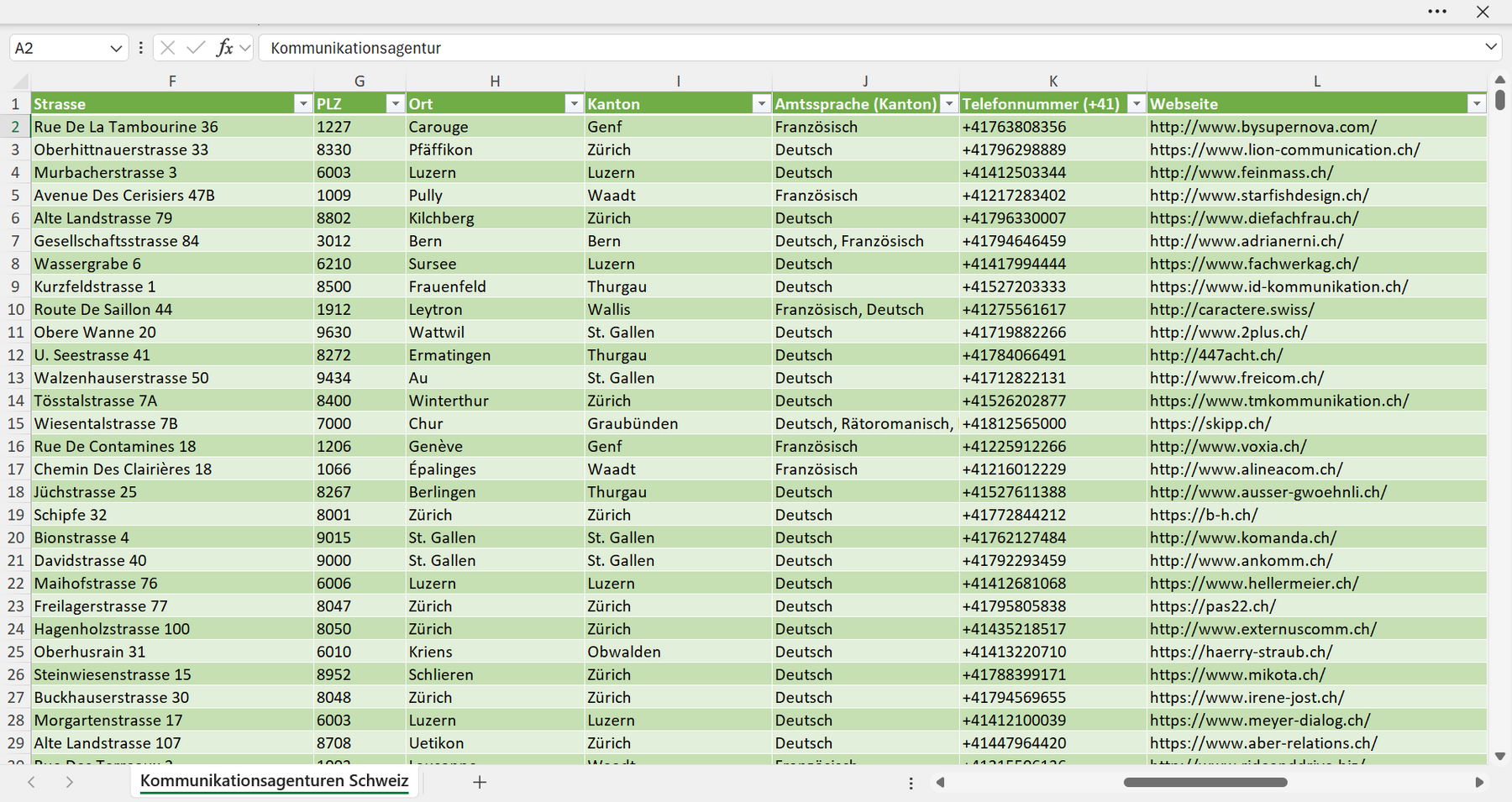Select column G header
This screenshot has width=1512, height=802.
click(x=360, y=81)
